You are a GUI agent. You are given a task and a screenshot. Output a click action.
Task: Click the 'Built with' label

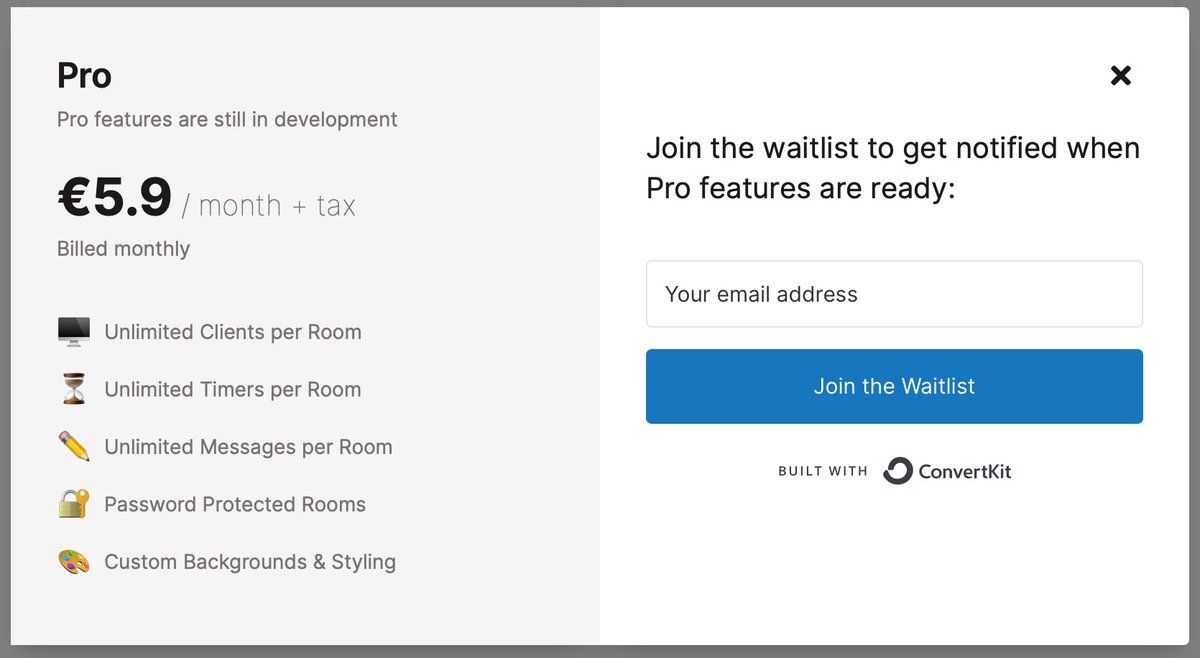click(822, 471)
